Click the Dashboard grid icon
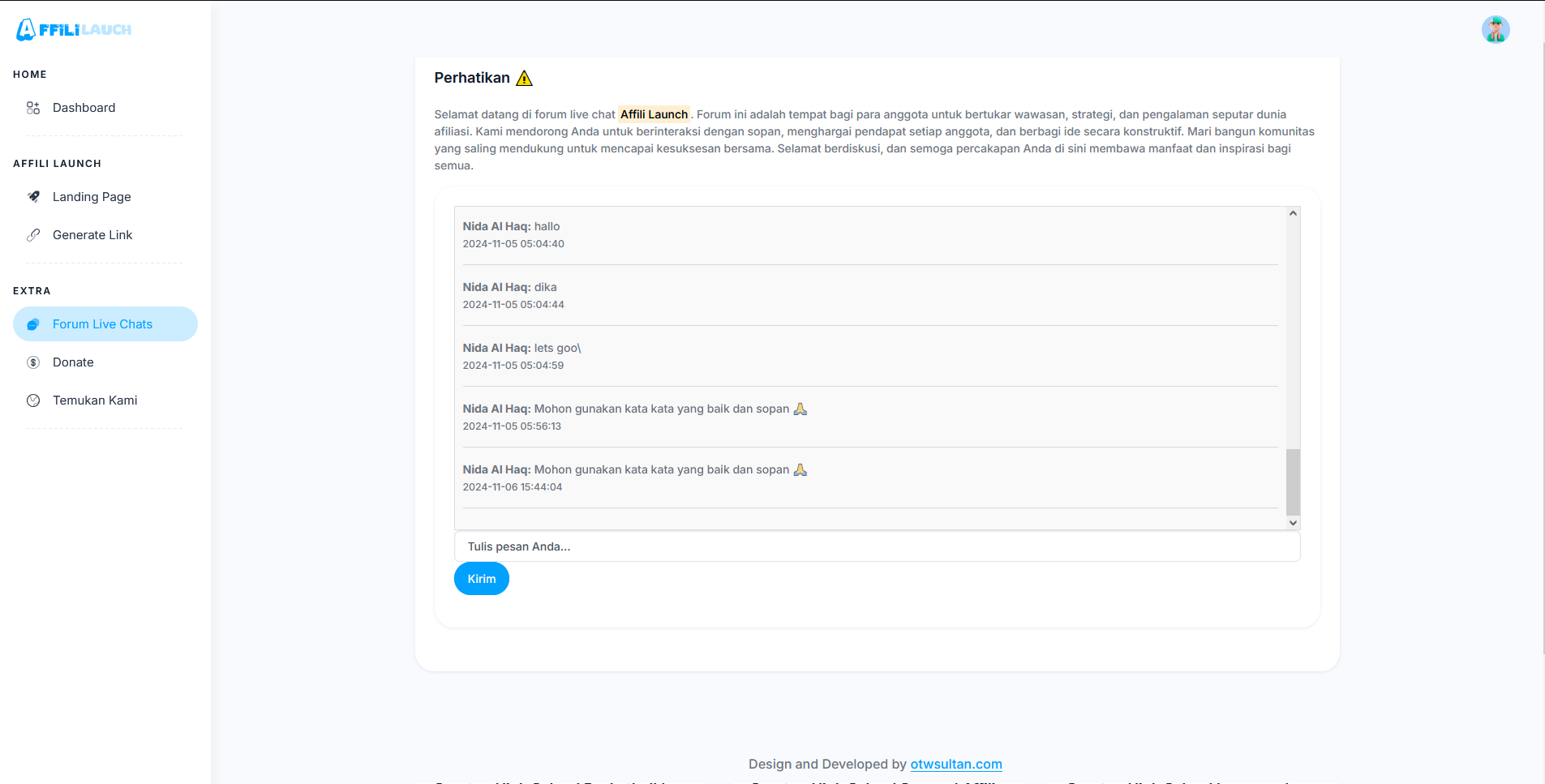 coord(33,108)
